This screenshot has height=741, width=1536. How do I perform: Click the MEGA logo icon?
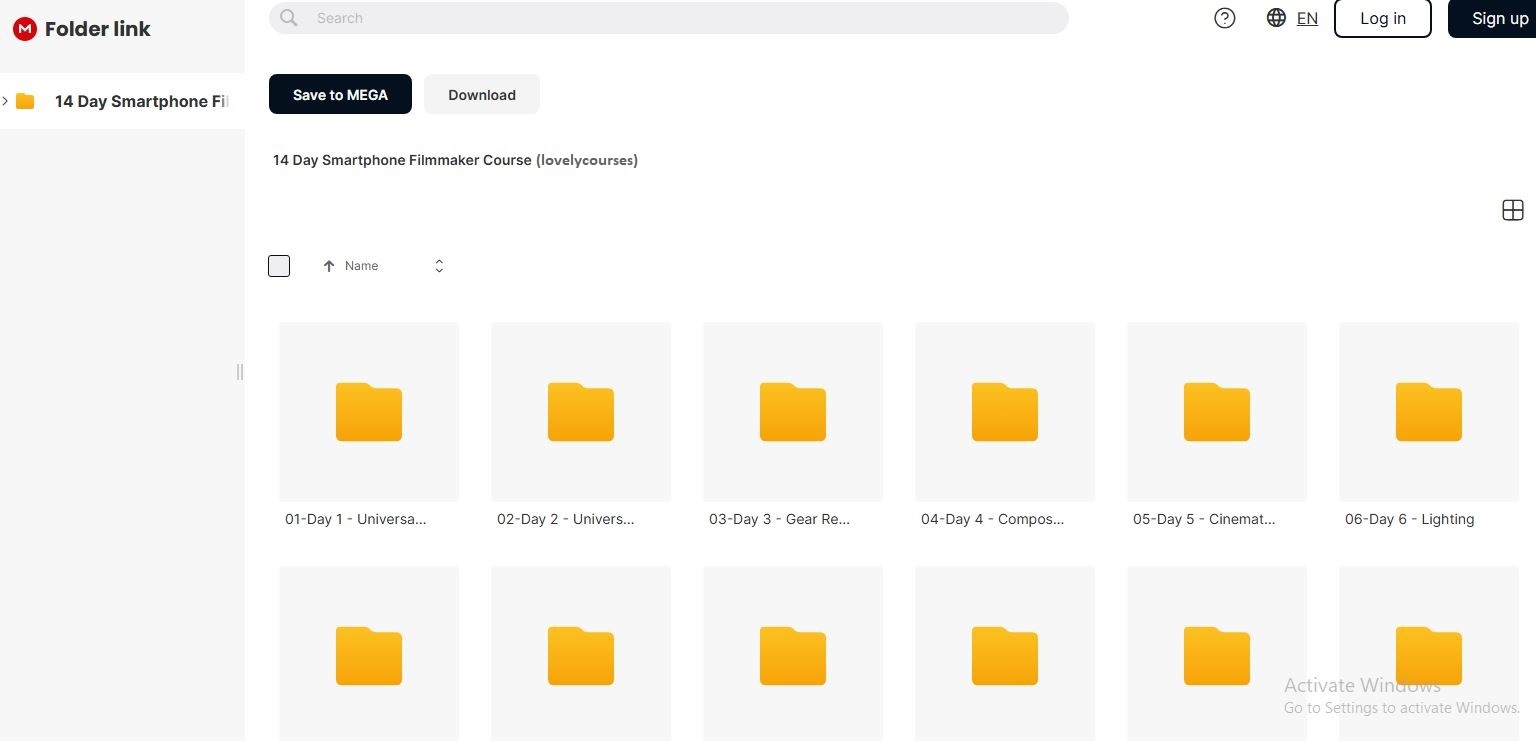25,29
